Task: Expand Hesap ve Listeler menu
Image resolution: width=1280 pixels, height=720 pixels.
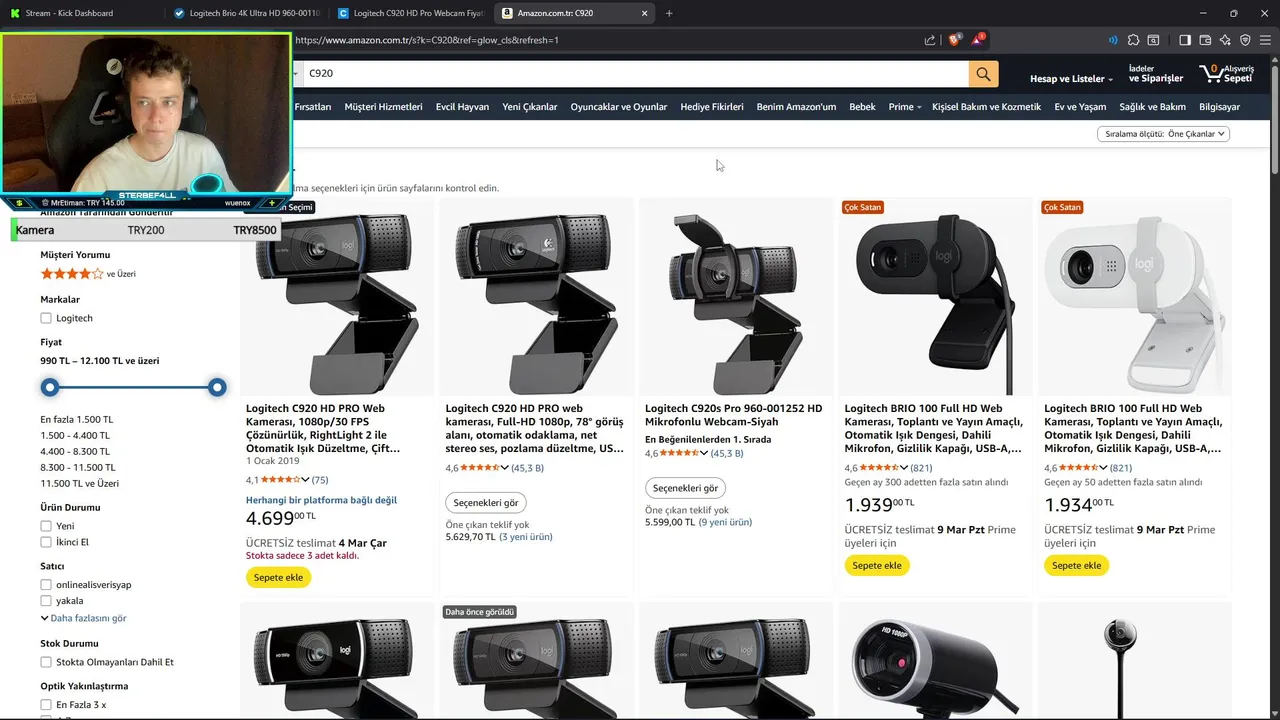Action: (1071, 79)
